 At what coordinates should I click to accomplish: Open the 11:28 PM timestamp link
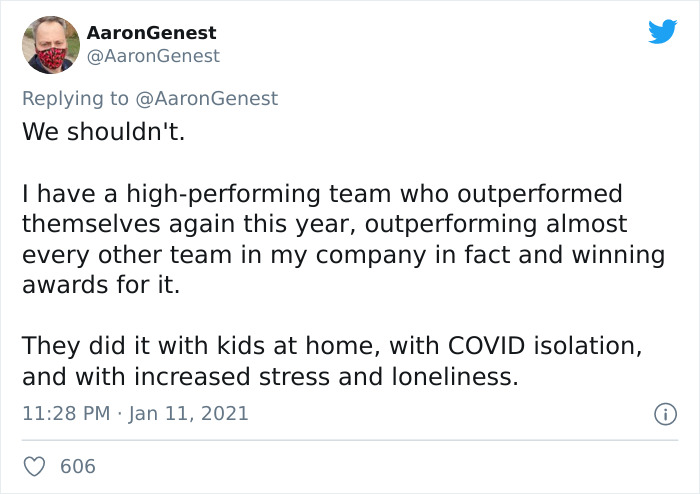66,413
